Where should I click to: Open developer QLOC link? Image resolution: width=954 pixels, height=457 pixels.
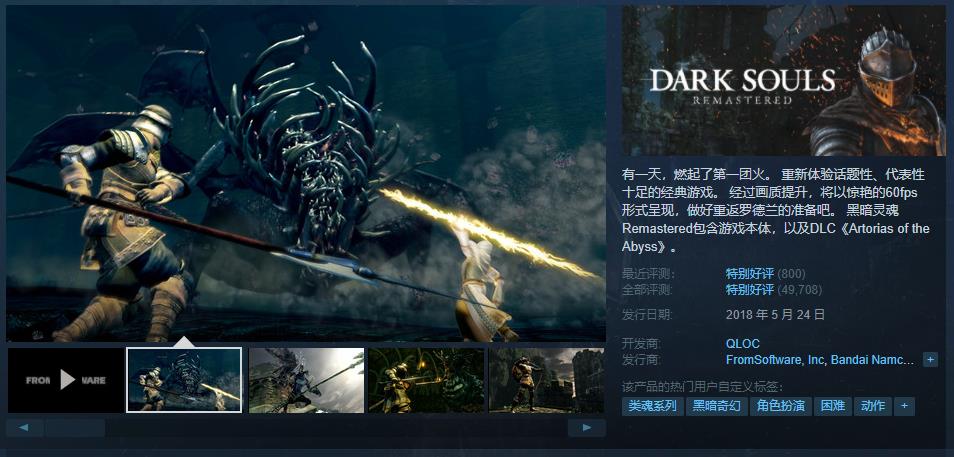[743, 344]
